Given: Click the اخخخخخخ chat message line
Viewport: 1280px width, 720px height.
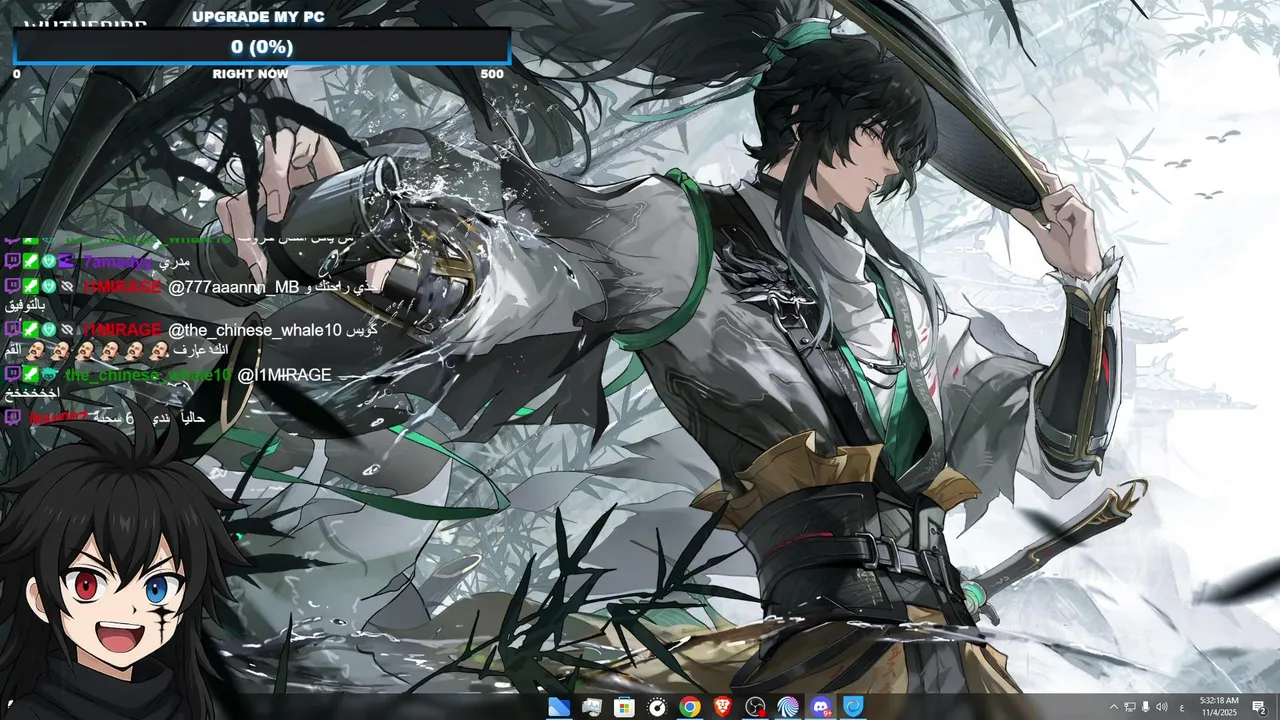Looking at the screenshot, I should (x=33, y=393).
